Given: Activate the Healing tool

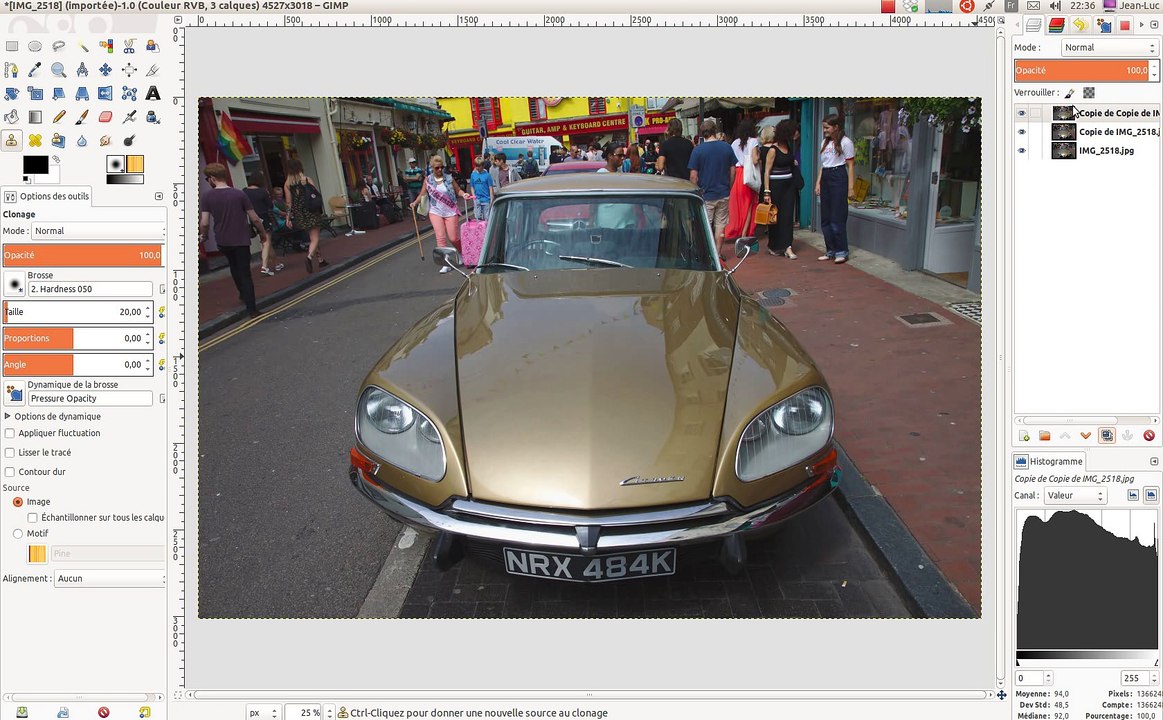Looking at the screenshot, I should point(35,140).
